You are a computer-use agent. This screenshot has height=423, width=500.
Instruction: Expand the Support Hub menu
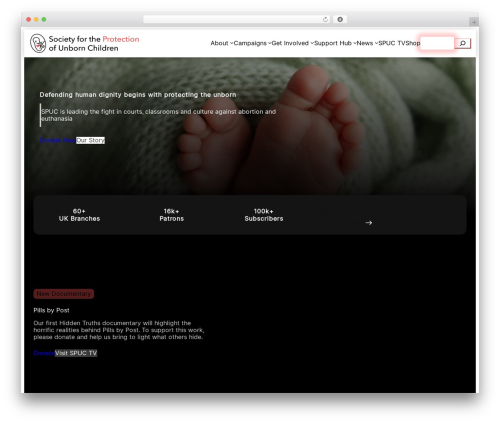[335, 43]
